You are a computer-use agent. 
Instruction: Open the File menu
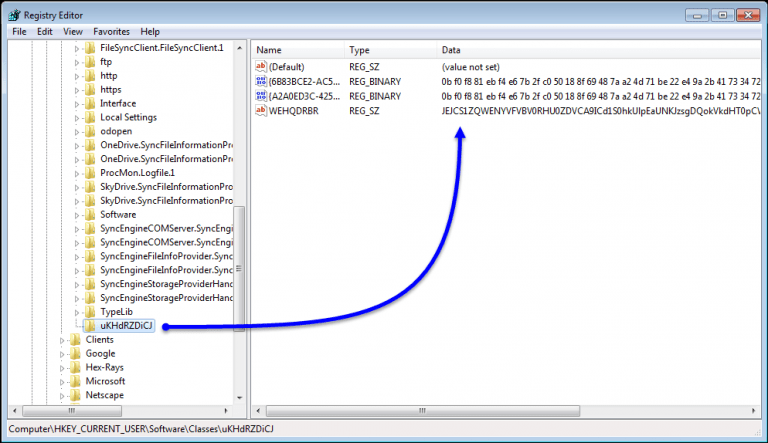click(x=19, y=32)
